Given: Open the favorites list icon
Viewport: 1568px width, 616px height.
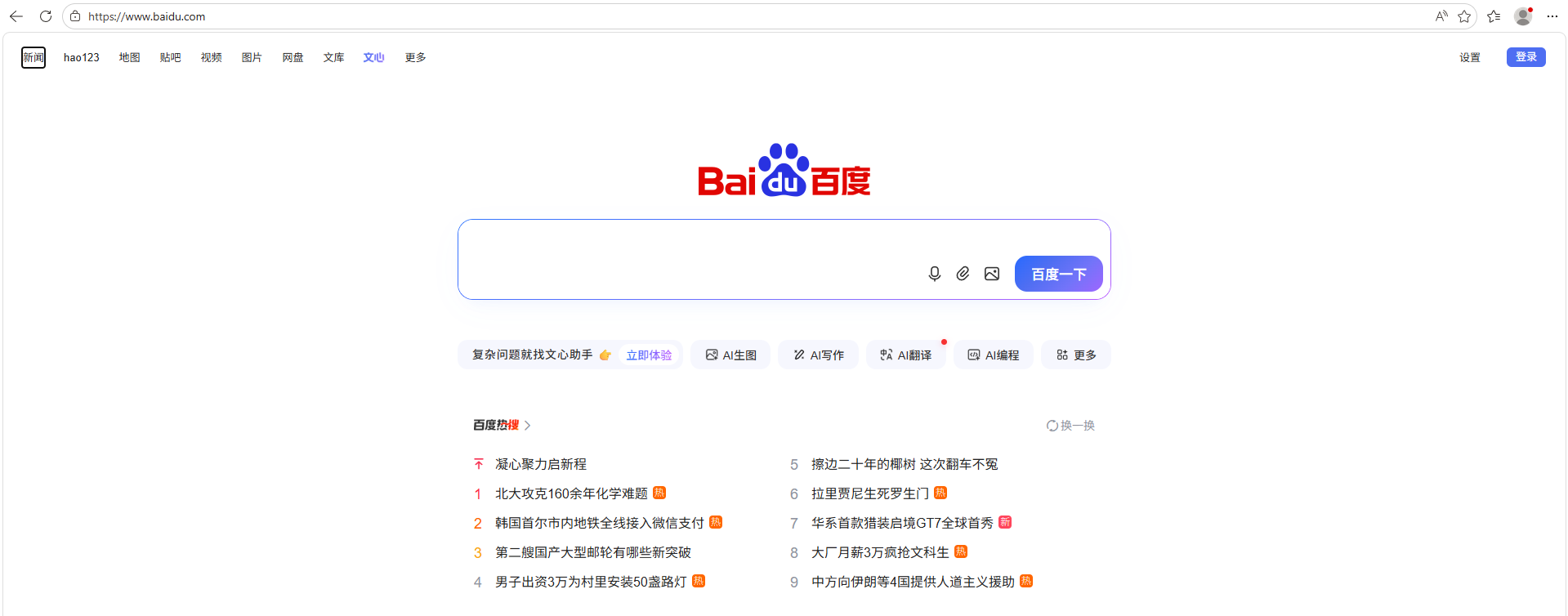Looking at the screenshot, I should 1494,16.
